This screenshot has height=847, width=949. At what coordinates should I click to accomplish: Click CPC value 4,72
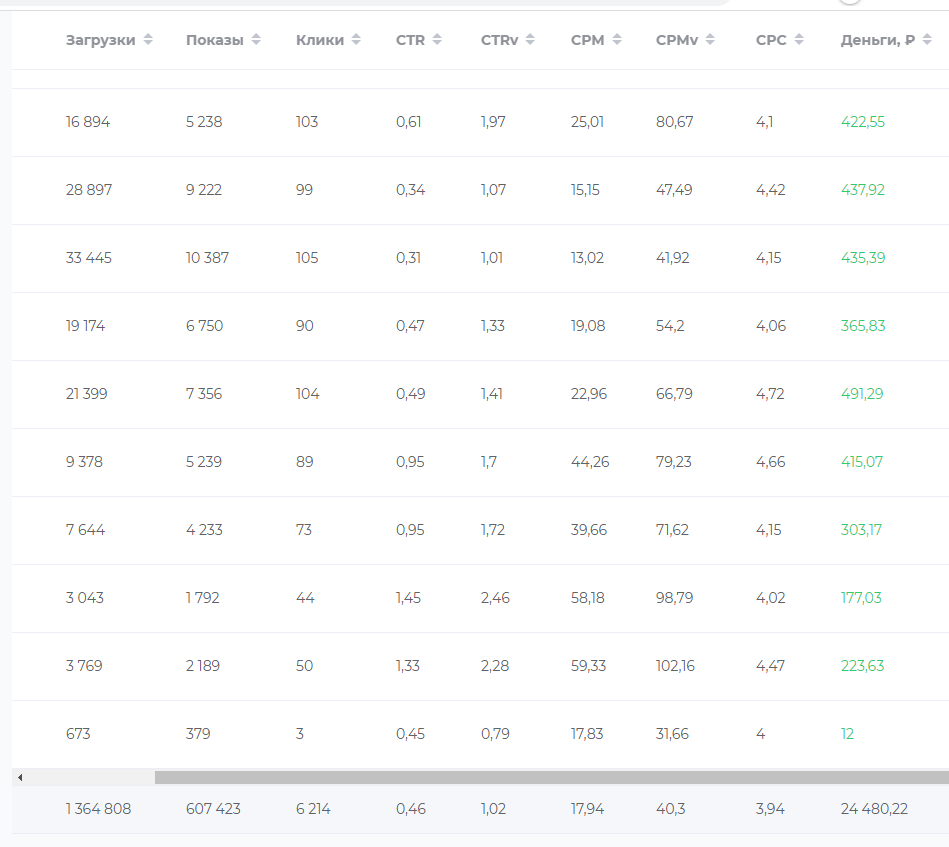(770, 394)
